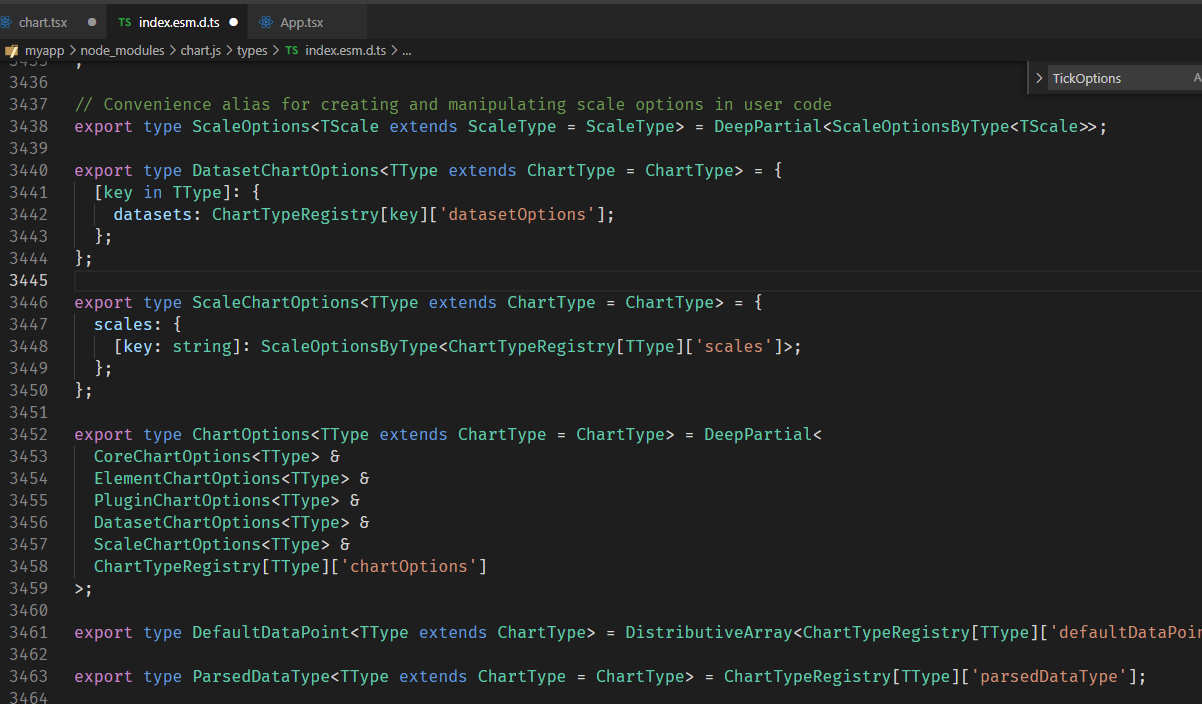Image resolution: width=1202 pixels, height=704 pixels.
Task: Click the 'scales' string literal on line 3448
Action: (733, 346)
